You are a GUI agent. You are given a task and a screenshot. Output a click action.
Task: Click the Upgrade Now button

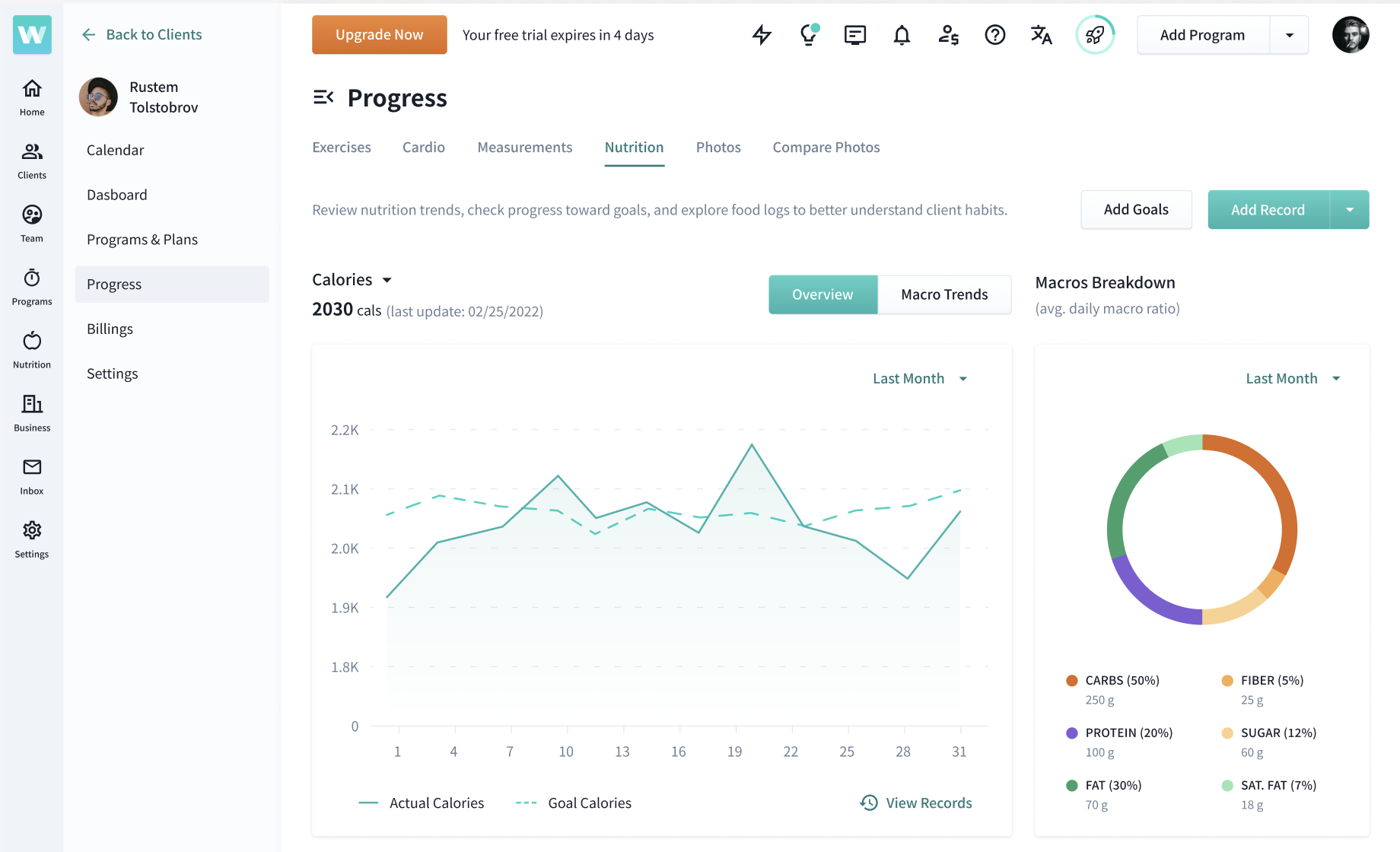coord(379,34)
